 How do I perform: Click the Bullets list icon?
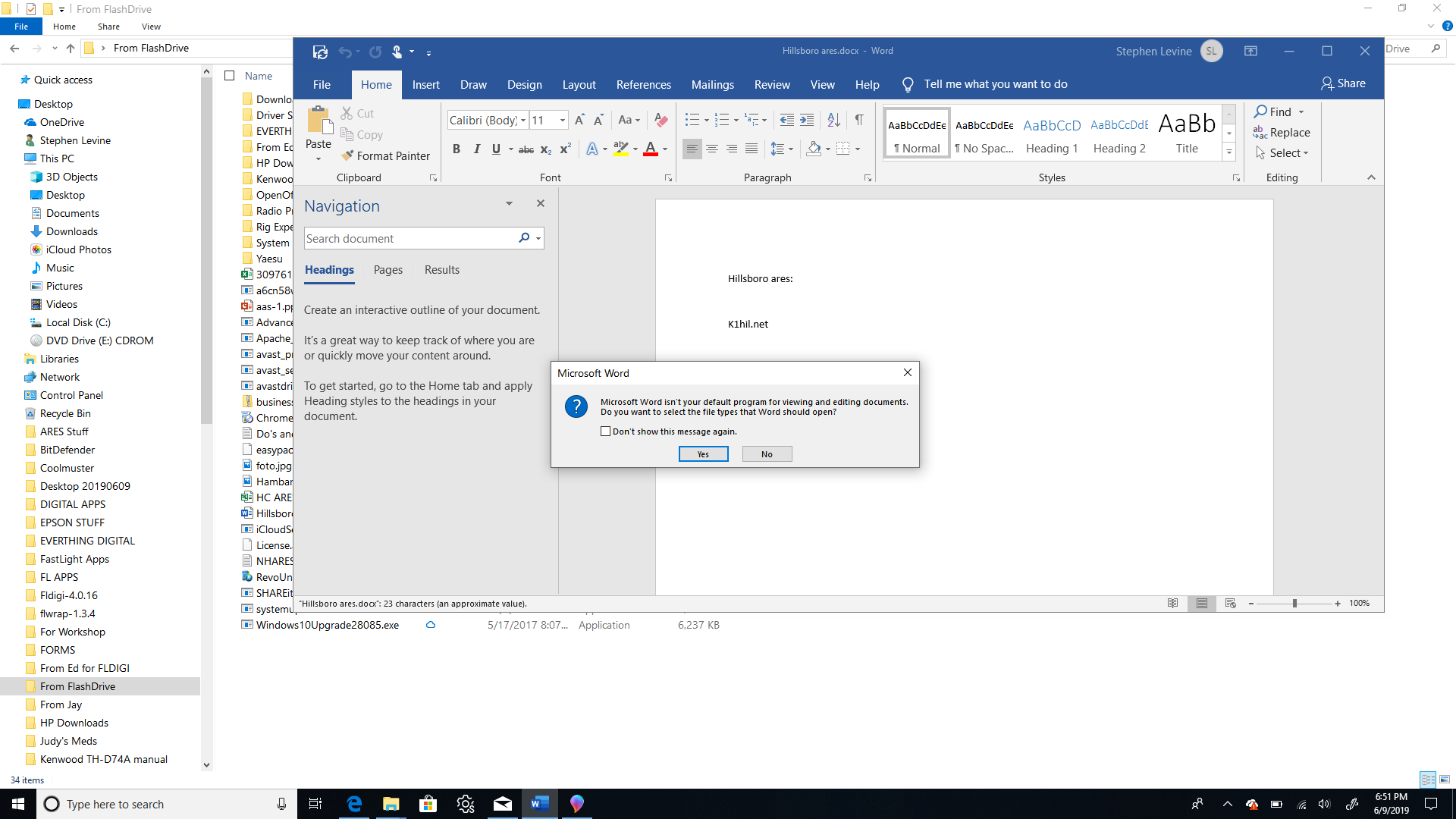click(692, 120)
